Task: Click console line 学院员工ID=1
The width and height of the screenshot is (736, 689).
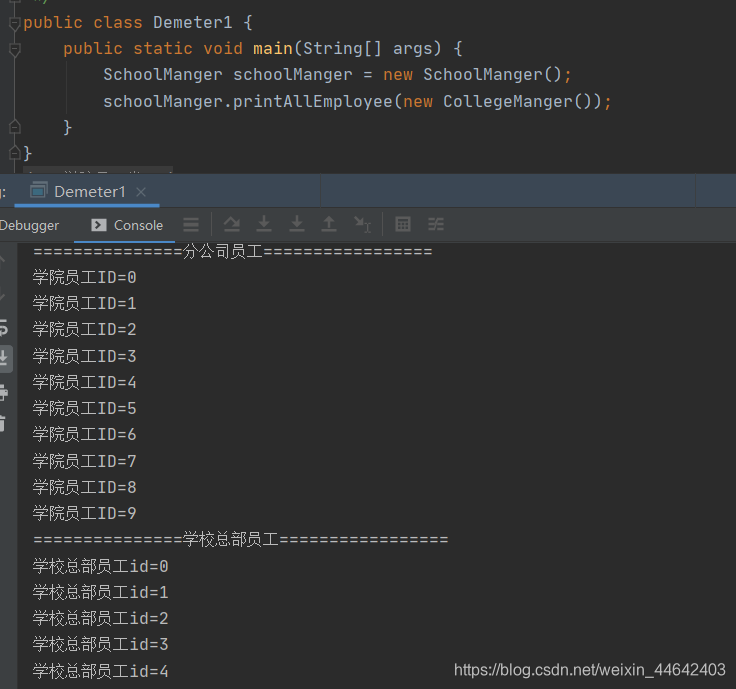Action: coord(84,303)
